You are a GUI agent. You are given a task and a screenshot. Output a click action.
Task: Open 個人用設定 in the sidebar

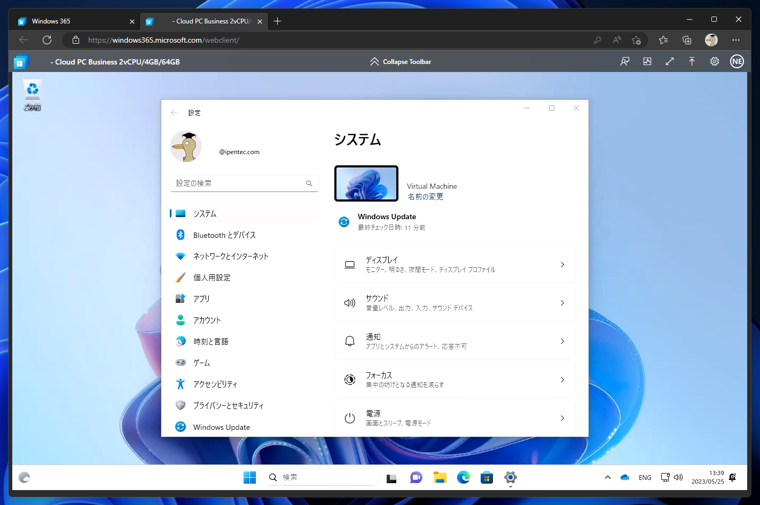(244, 278)
